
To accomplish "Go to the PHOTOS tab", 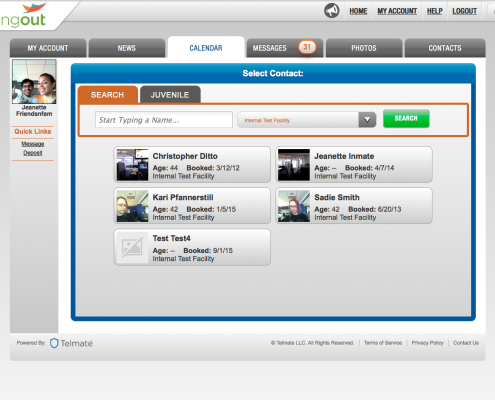I will click(x=364, y=48).
